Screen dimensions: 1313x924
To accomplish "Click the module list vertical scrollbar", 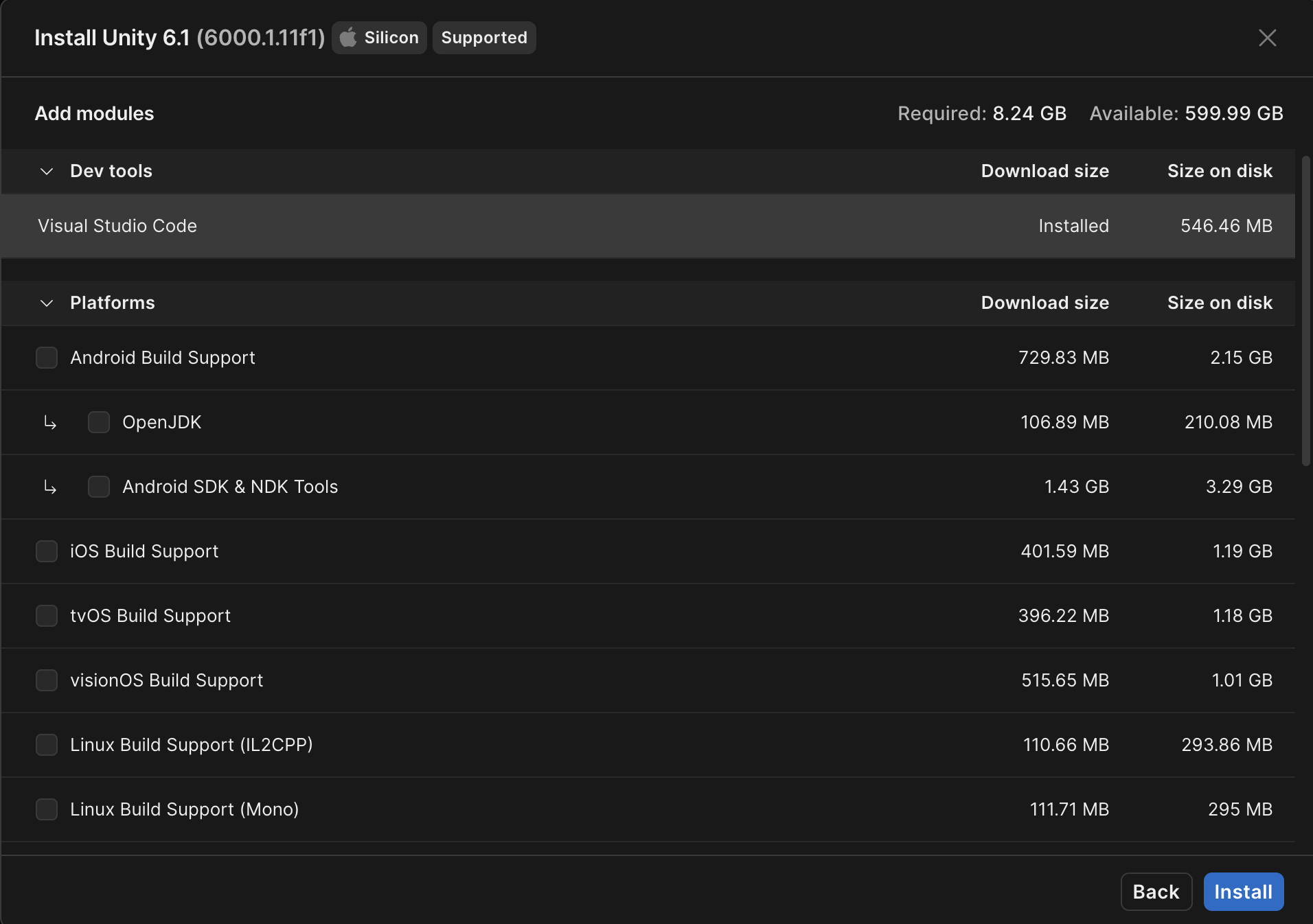I will tap(1305, 310).
